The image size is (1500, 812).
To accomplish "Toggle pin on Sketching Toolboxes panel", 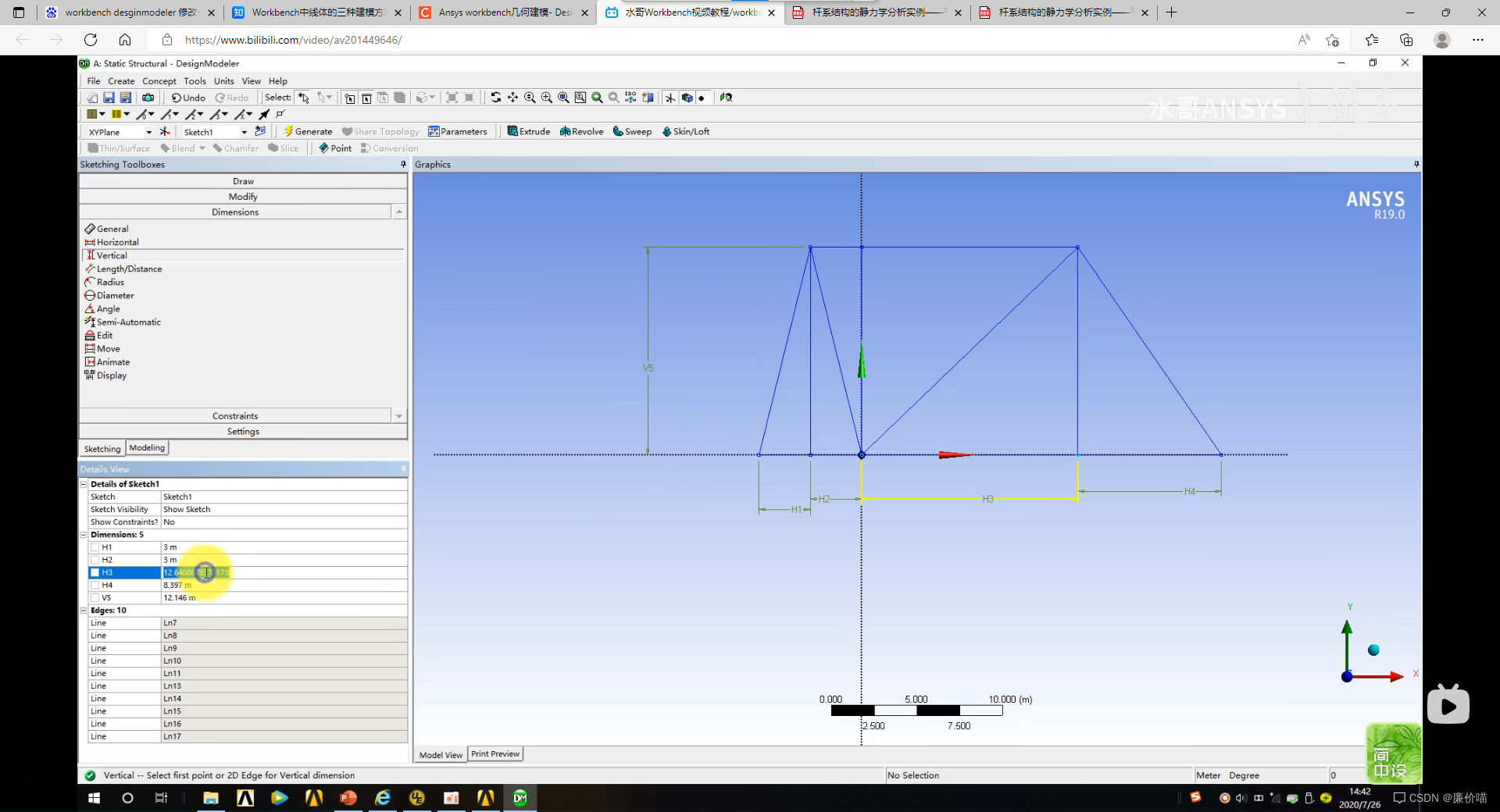I will pos(403,164).
